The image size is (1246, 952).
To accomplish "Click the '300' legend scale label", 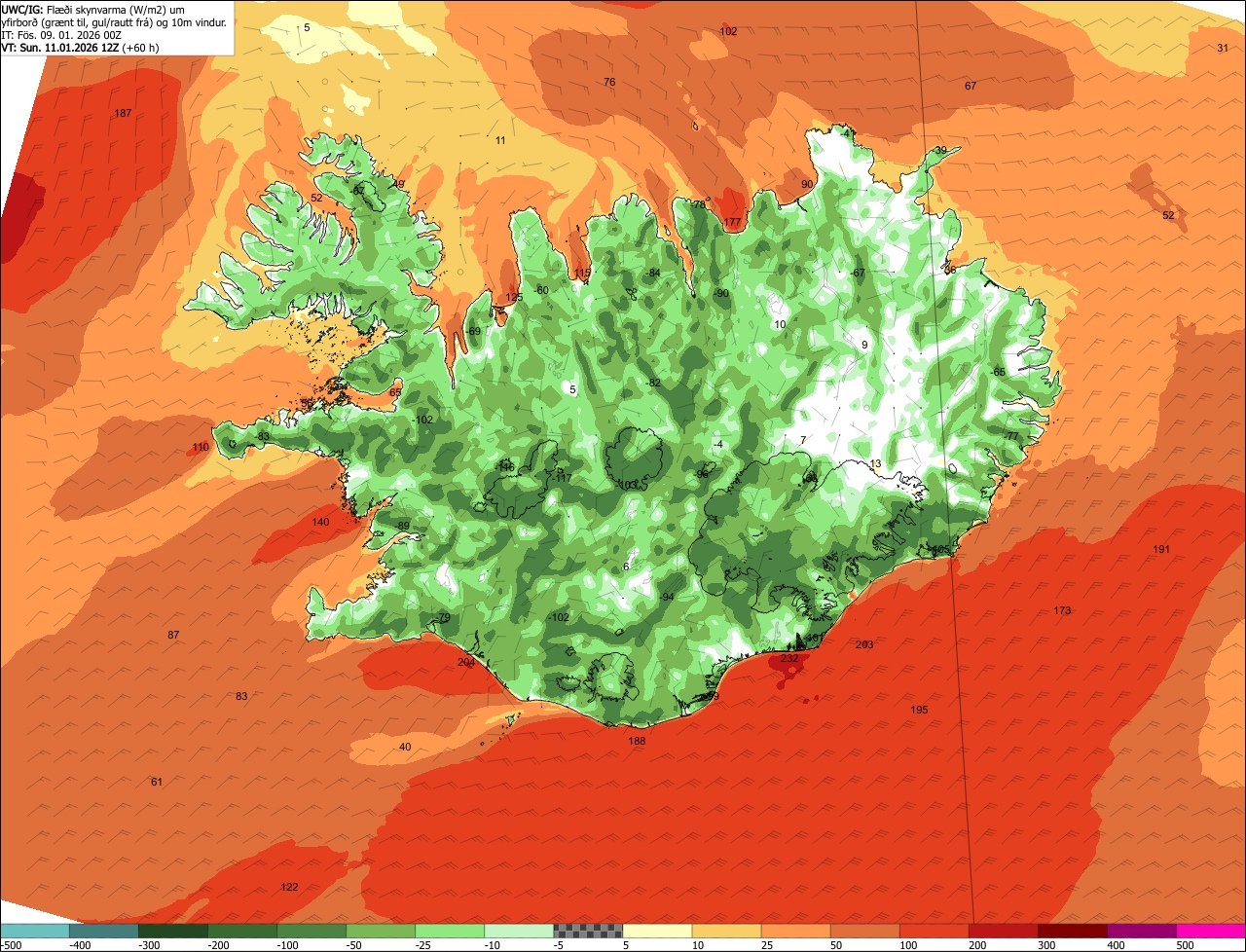I will click(1045, 944).
